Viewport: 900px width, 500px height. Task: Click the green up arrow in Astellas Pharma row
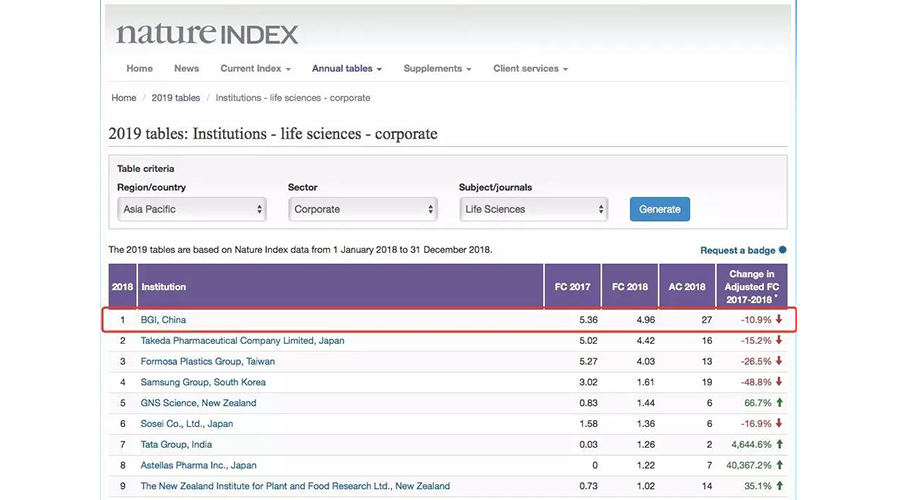[x=779, y=464]
